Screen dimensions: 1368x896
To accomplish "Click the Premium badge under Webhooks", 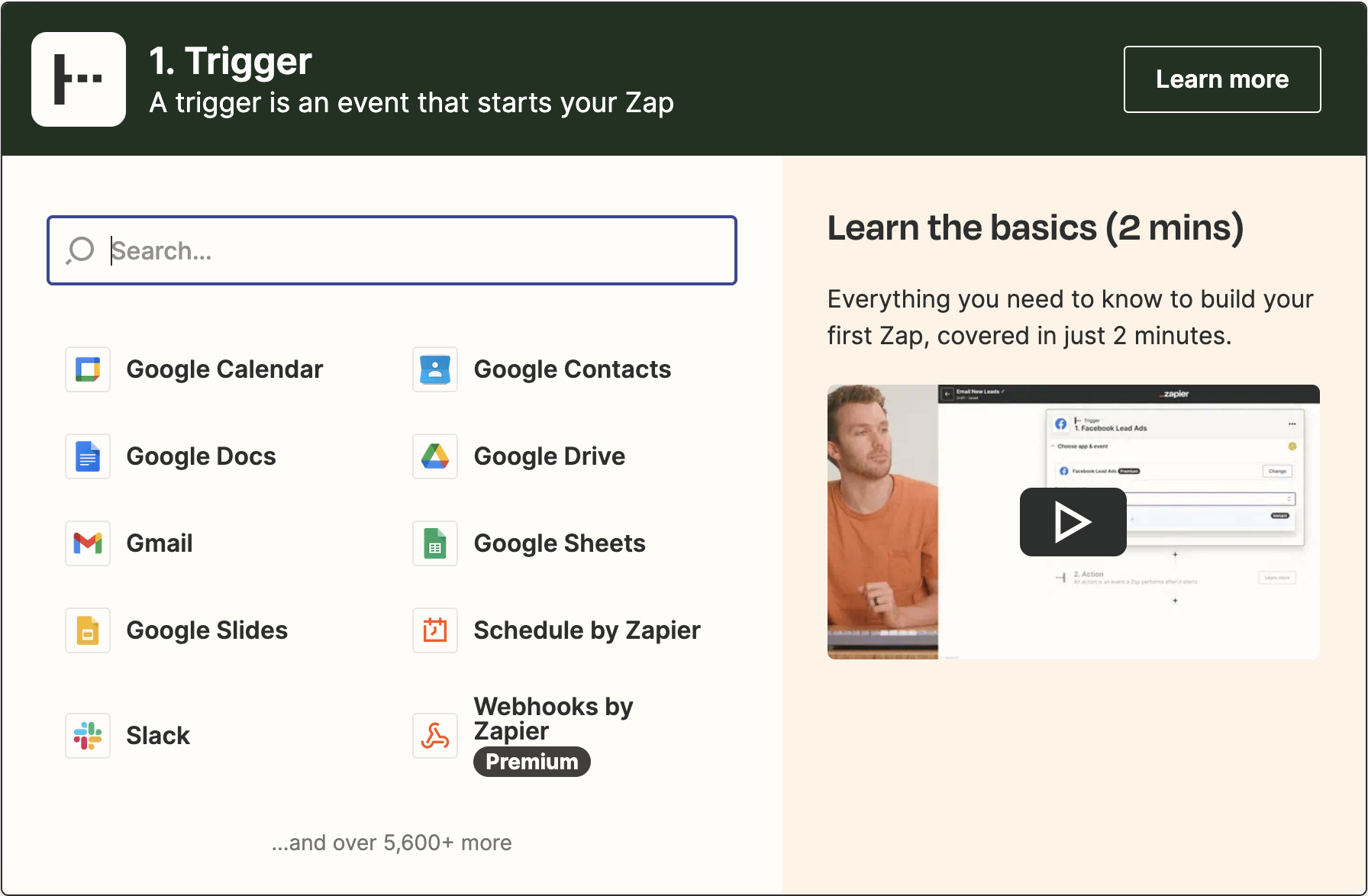I will [x=532, y=762].
